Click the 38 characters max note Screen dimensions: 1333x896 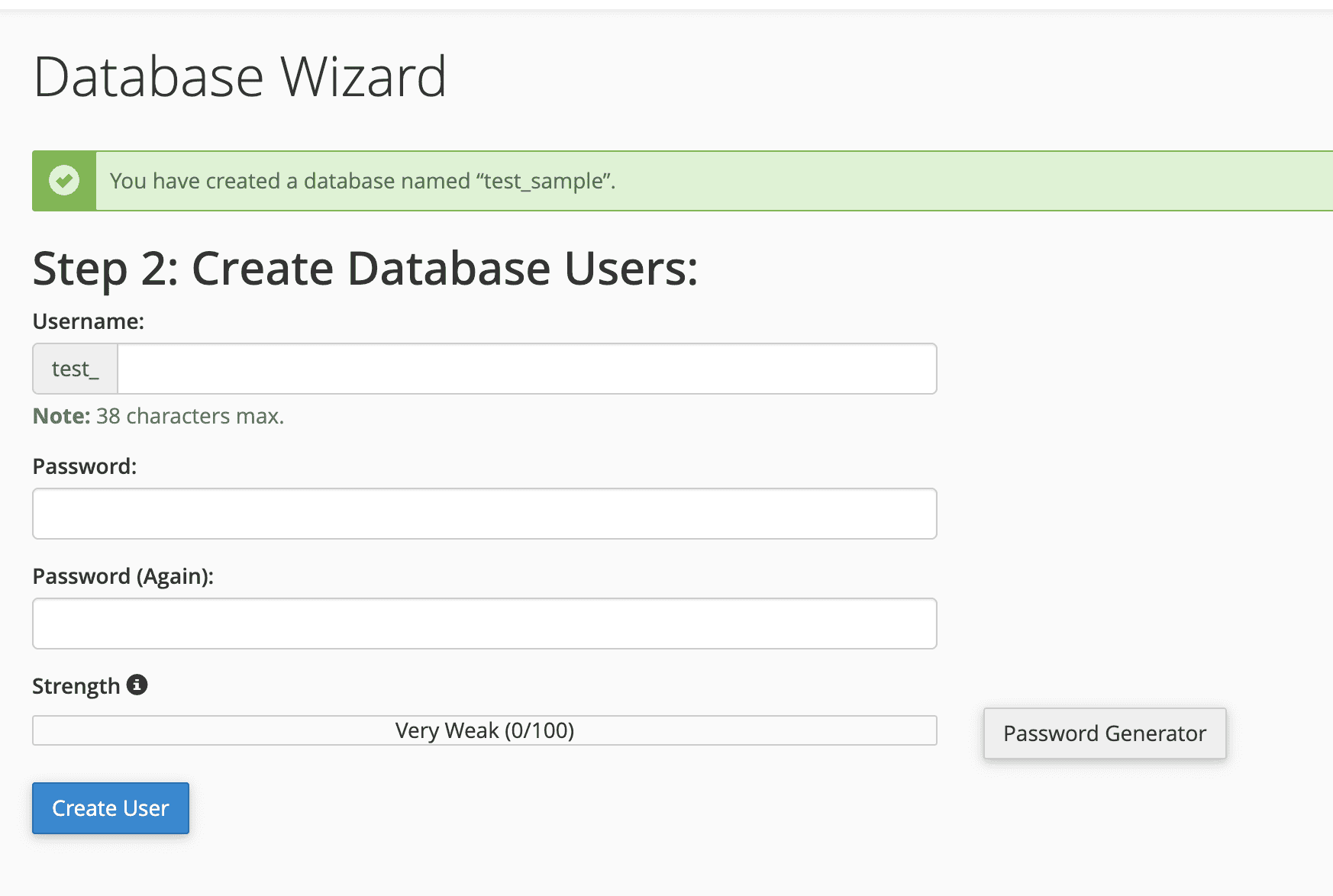tap(190, 416)
